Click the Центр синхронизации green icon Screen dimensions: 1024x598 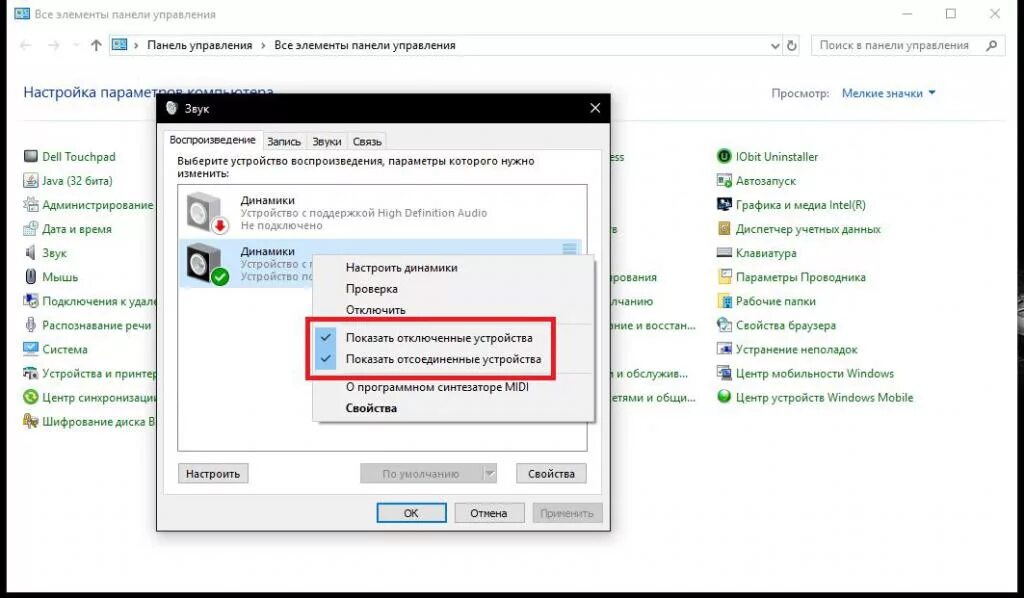(x=31, y=397)
